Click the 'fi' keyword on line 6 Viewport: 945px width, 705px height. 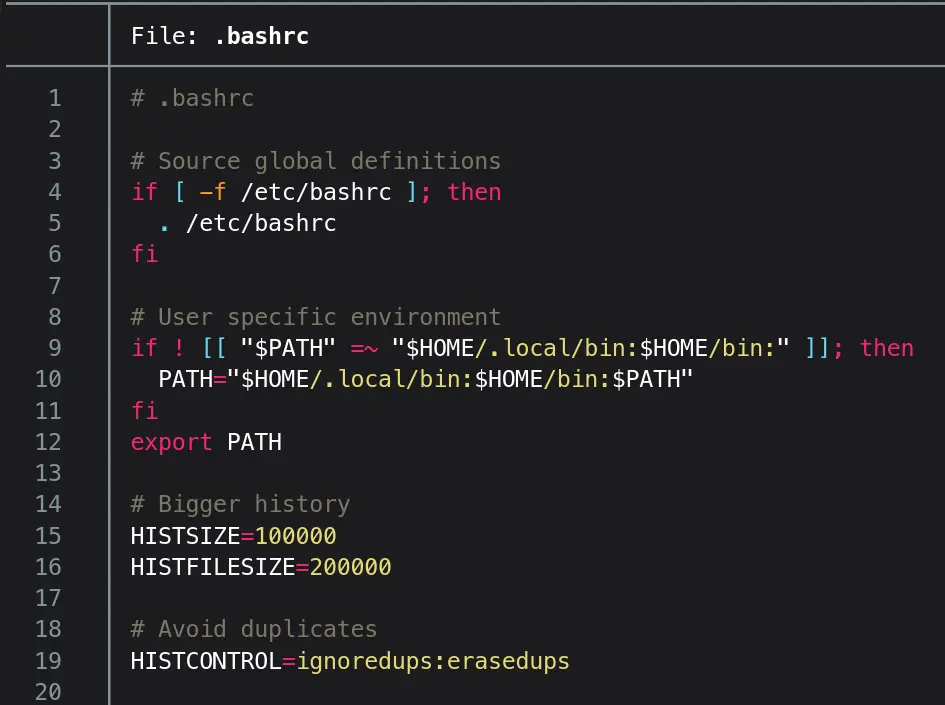(x=144, y=254)
